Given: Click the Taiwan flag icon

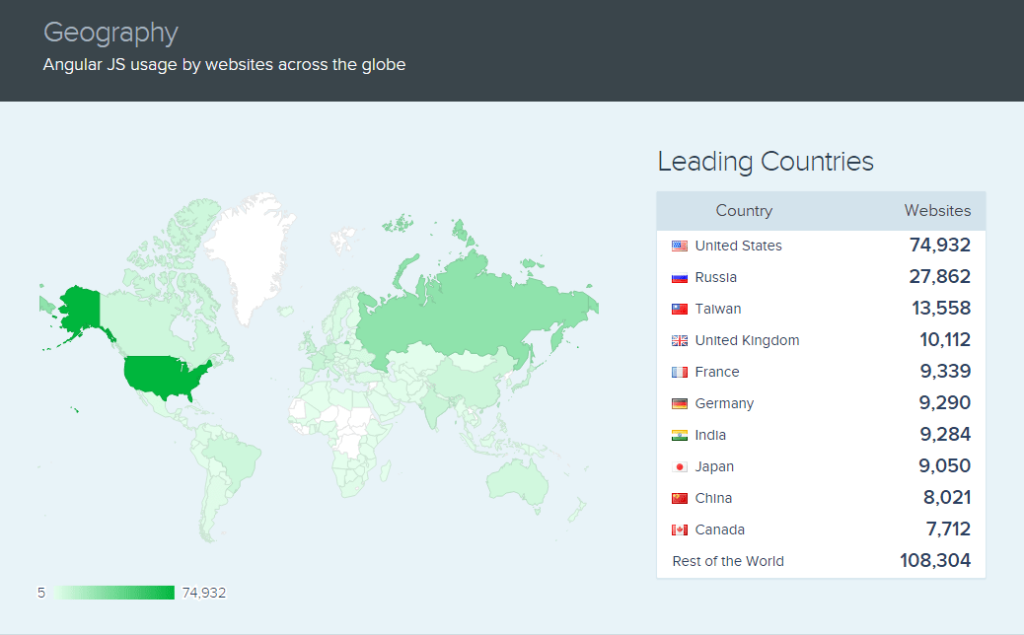Looking at the screenshot, I should tap(680, 309).
